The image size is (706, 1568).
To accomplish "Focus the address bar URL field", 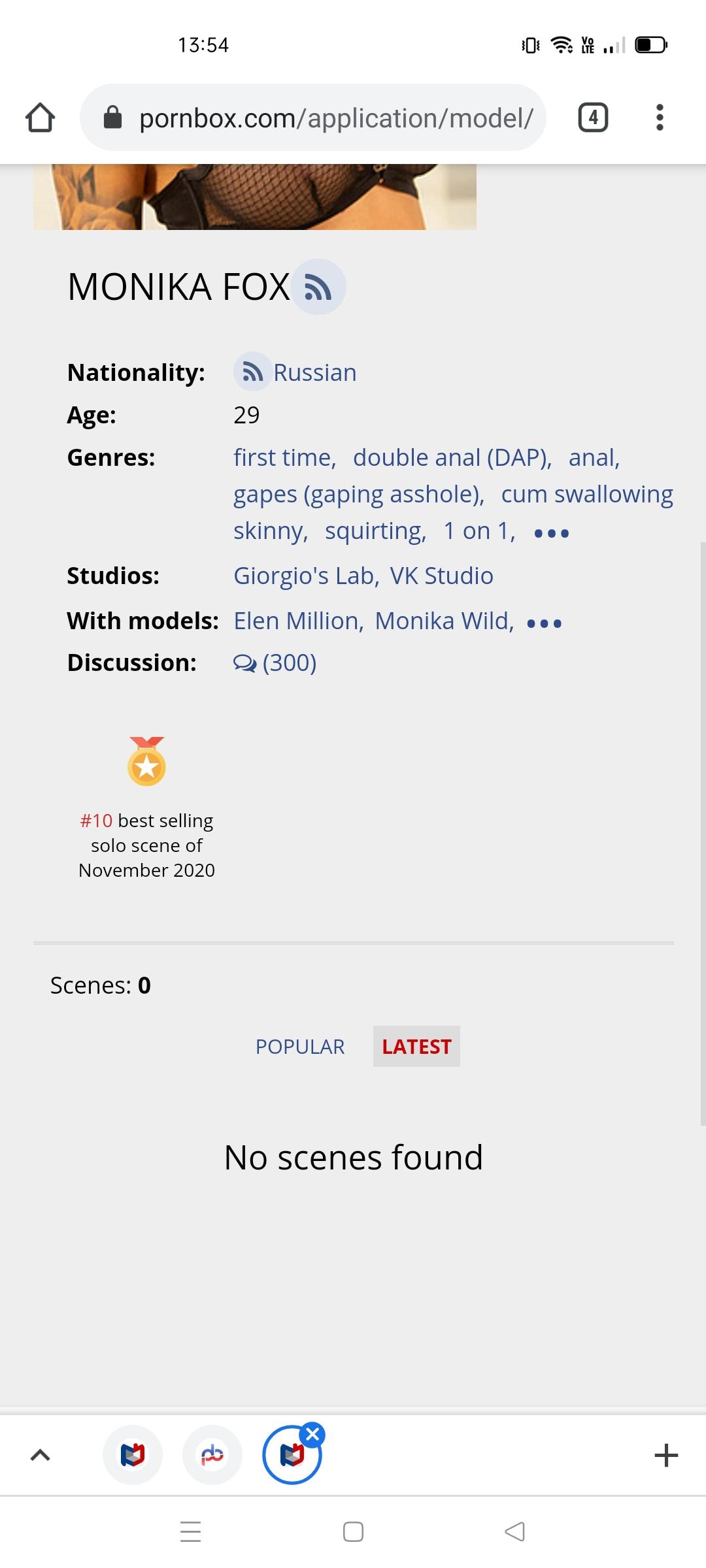I will (x=336, y=118).
